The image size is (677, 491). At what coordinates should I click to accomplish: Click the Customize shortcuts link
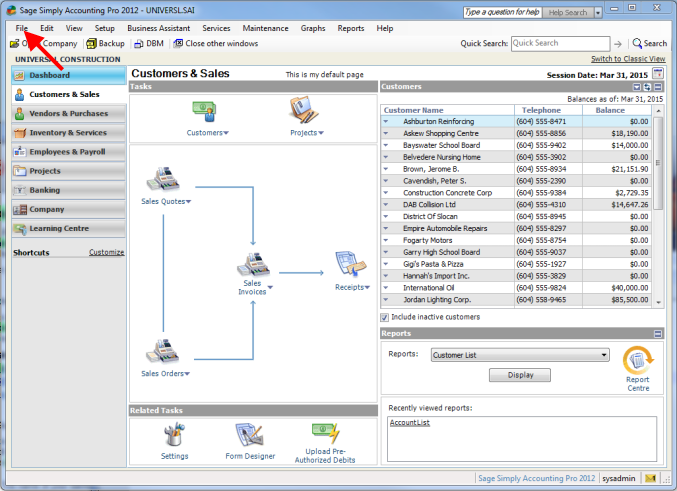click(106, 252)
